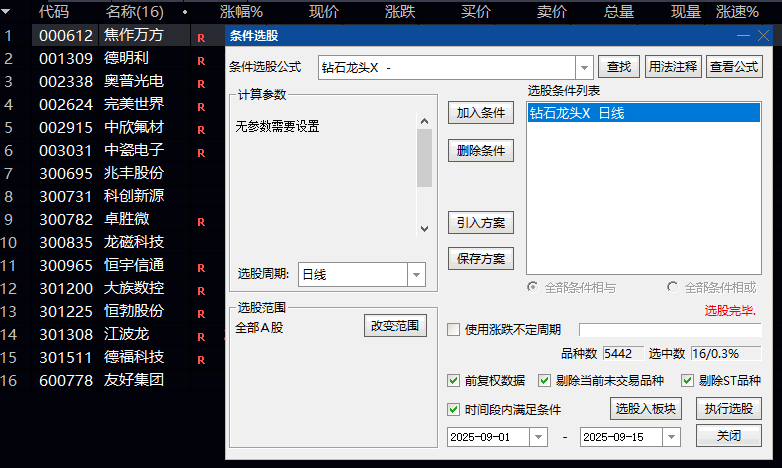Click the 查找 button
The height and width of the screenshot is (468, 782).
pyautogui.click(x=619, y=66)
